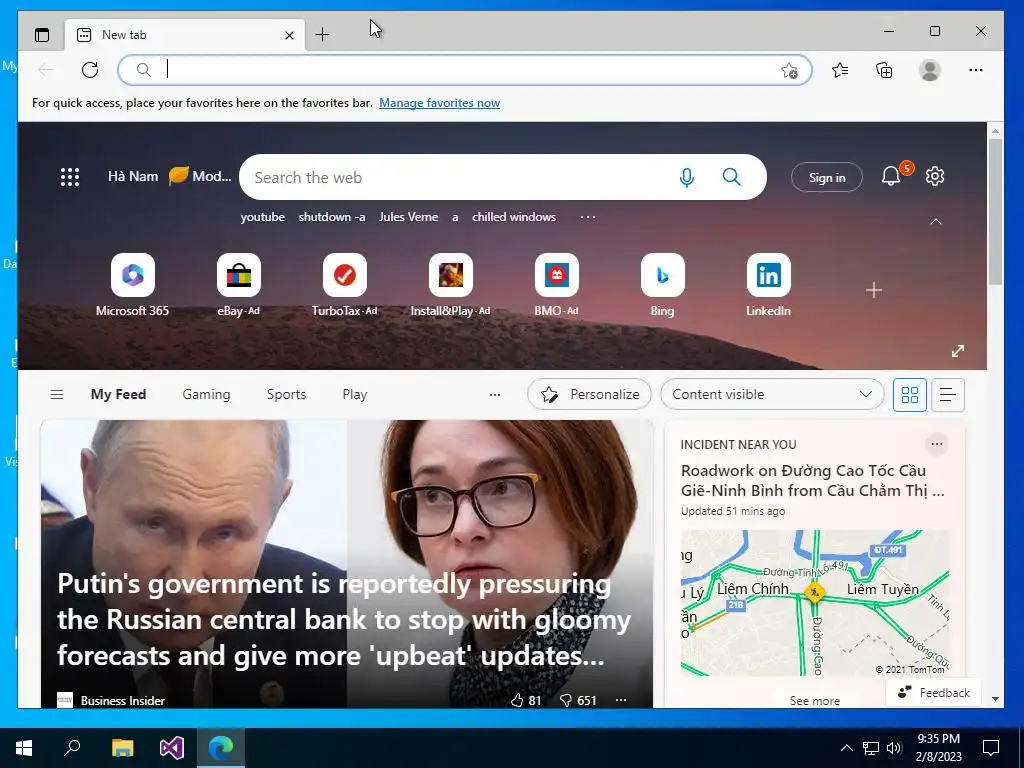
Task: Switch feed to list view
Action: [x=948, y=394]
